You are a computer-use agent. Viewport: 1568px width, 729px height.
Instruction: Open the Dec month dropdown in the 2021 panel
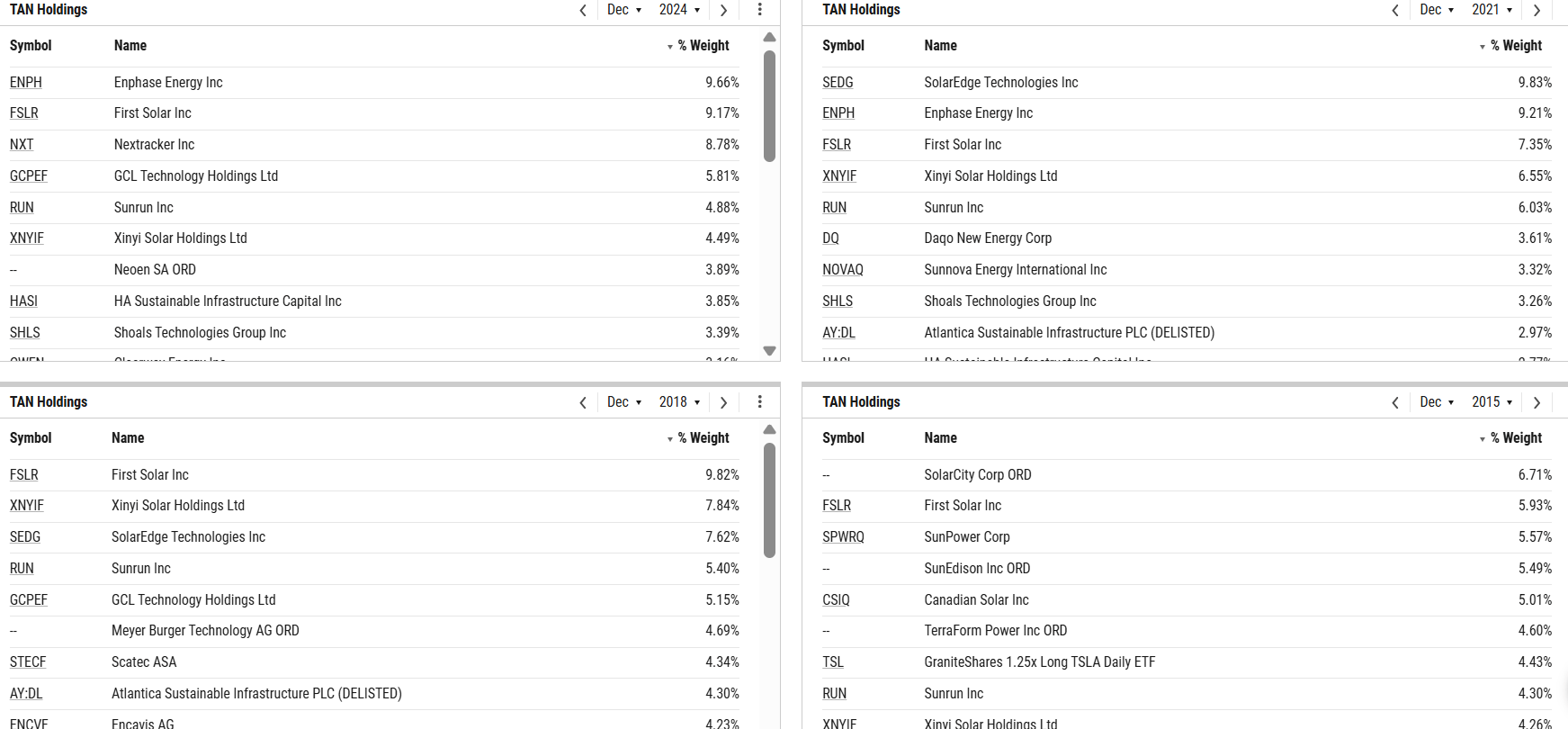coord(1437,10)
